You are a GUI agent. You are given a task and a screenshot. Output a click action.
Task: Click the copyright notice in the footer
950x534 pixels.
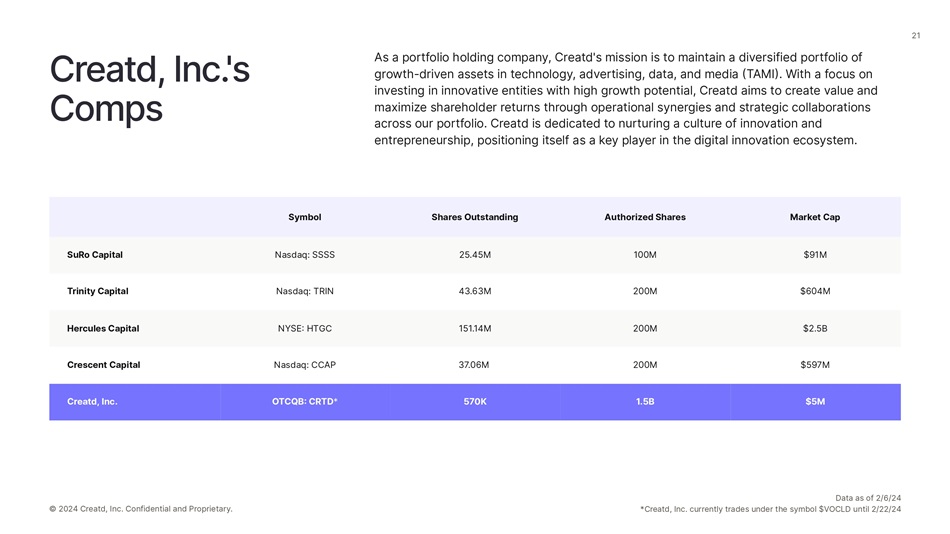[x=140, y=509]
